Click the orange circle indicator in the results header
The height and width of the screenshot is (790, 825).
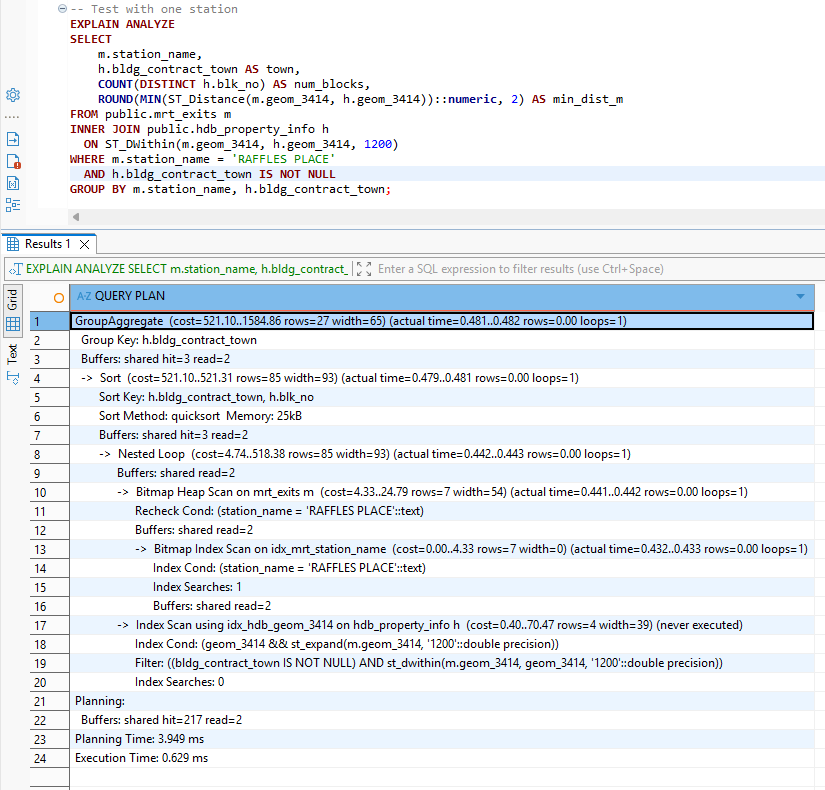tap(58, 297)
